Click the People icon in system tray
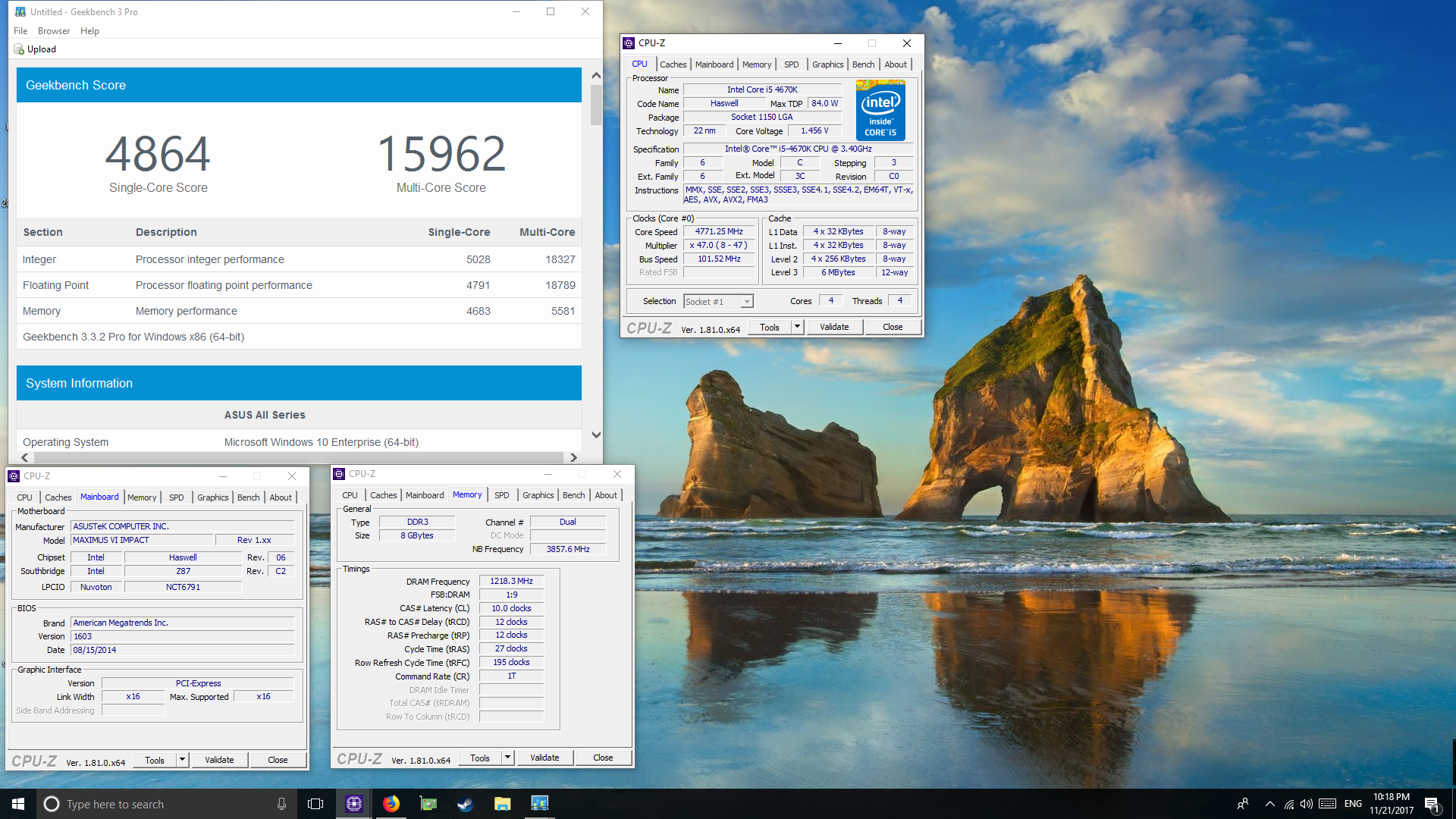Screen dimensions: 1456x819 click(1243, 804)
